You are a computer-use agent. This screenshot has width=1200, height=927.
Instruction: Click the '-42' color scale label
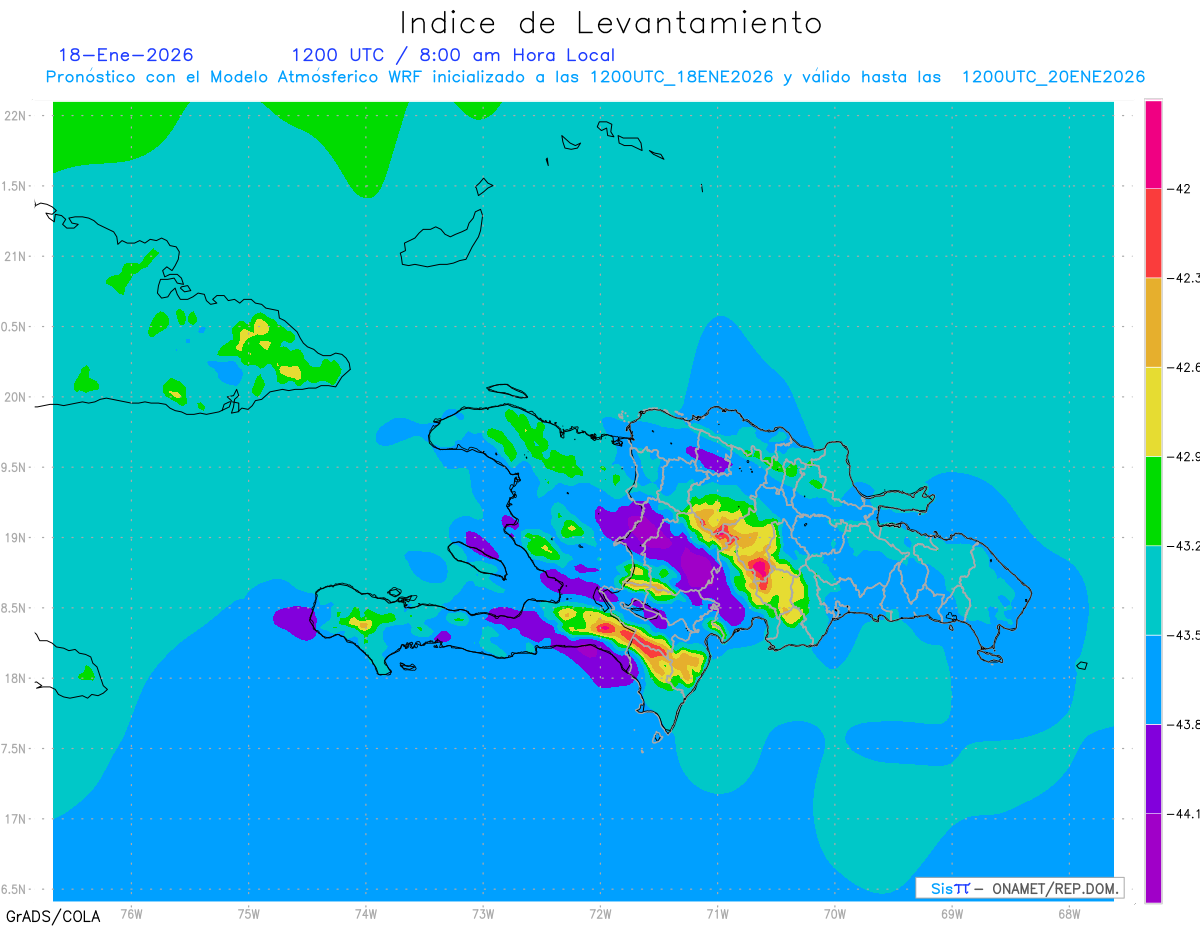[1179, 189]
